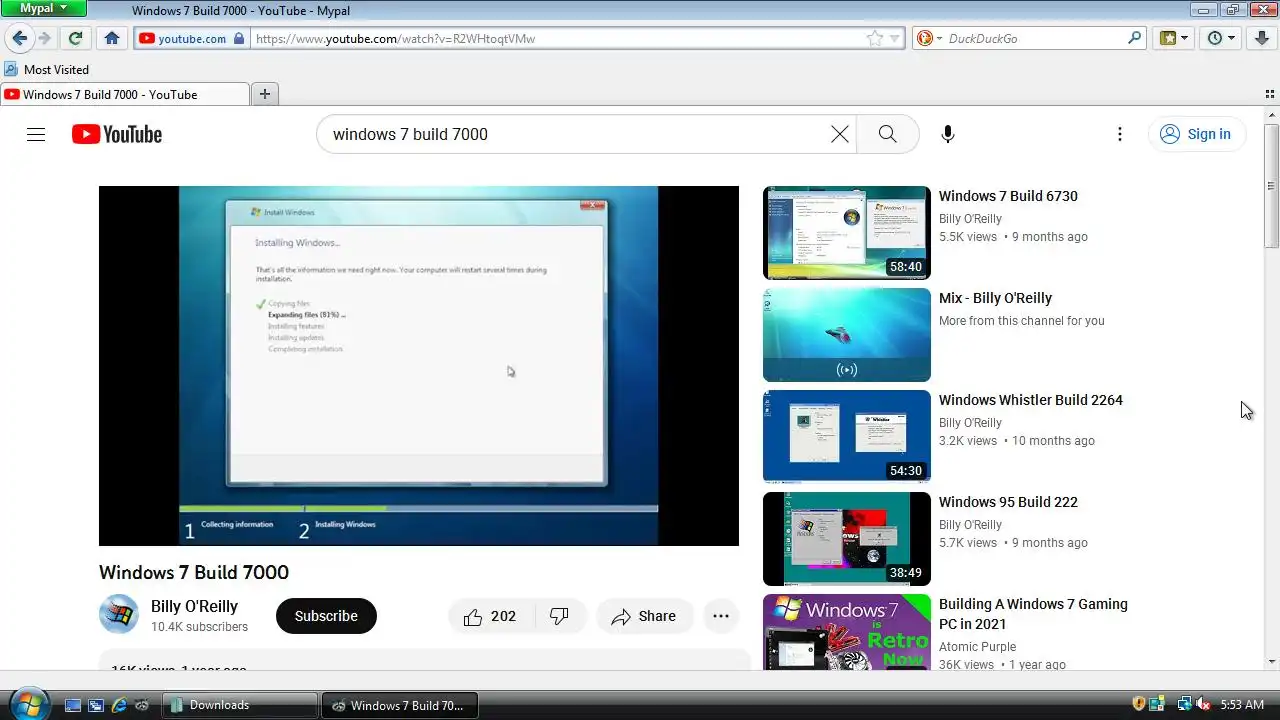Click Switch between windows quick launch icon
Screen dimensions: 1280x720
[96, 705]
